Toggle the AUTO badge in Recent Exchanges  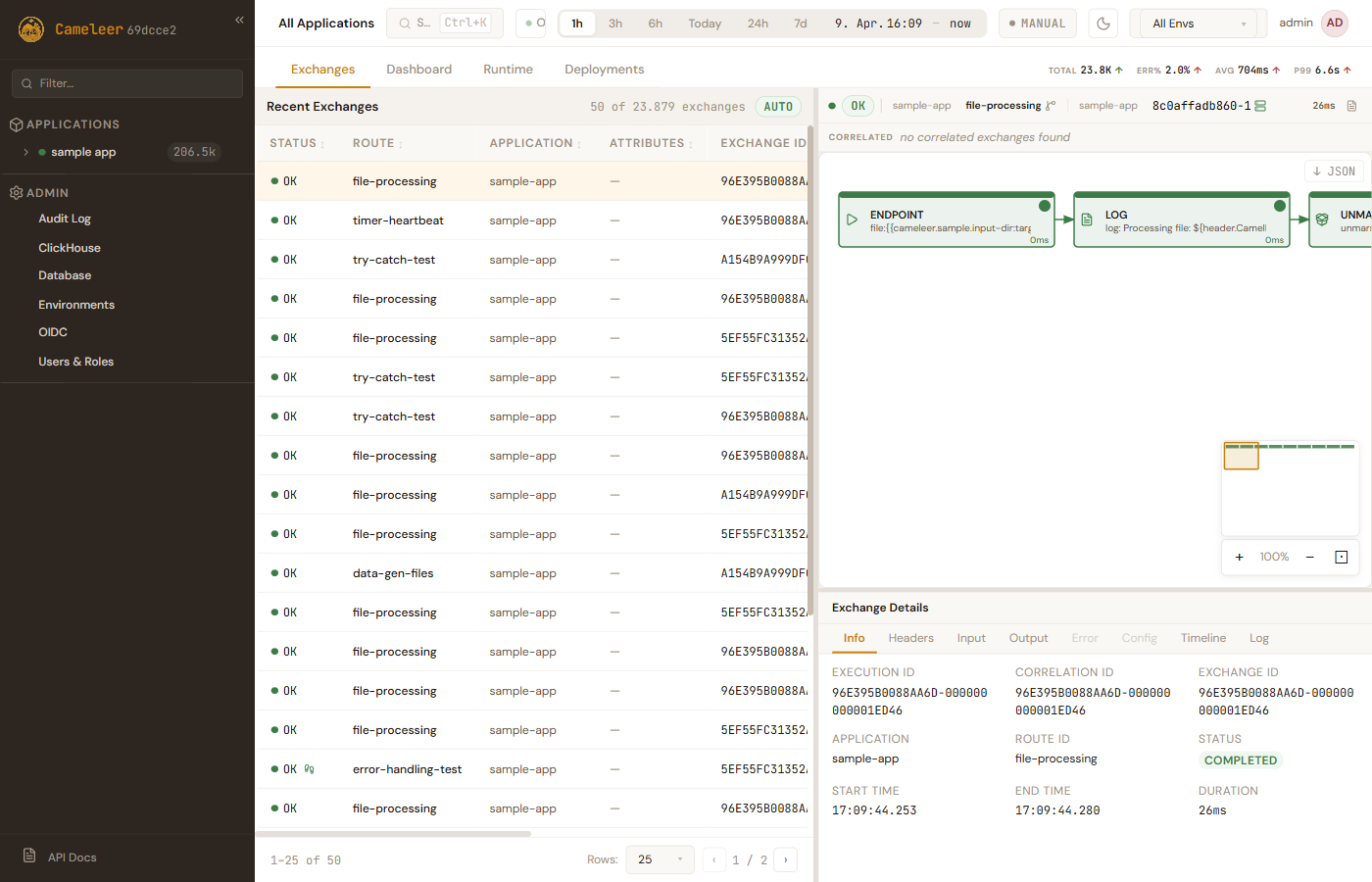[778, 107]
